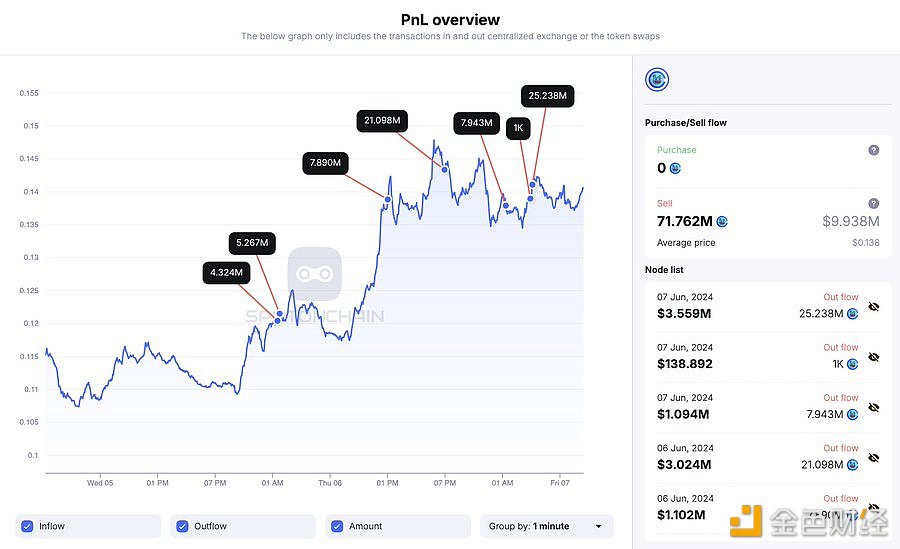Open the Sell help question-mark icon
The height and width of the screenshot is (549, 900).
[x=874, y=203]
